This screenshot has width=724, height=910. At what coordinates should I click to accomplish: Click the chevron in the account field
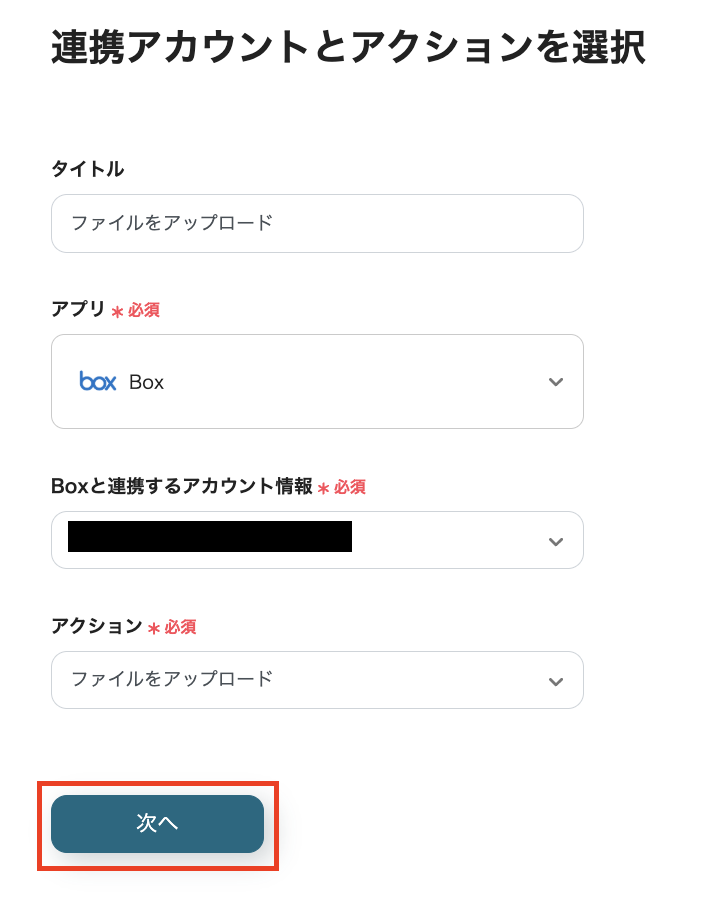(x=556, y=541)
